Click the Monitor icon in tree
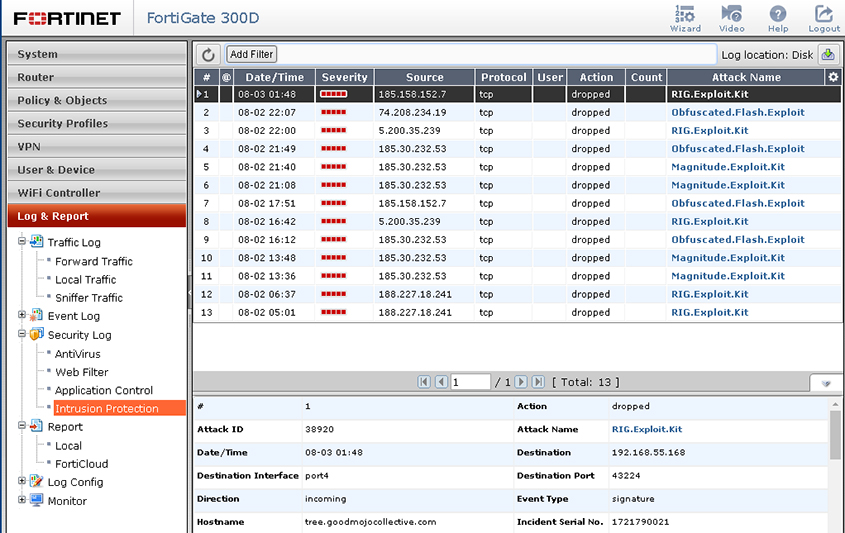This screenshot has width=845, height=533. click(x=36, y=500)
